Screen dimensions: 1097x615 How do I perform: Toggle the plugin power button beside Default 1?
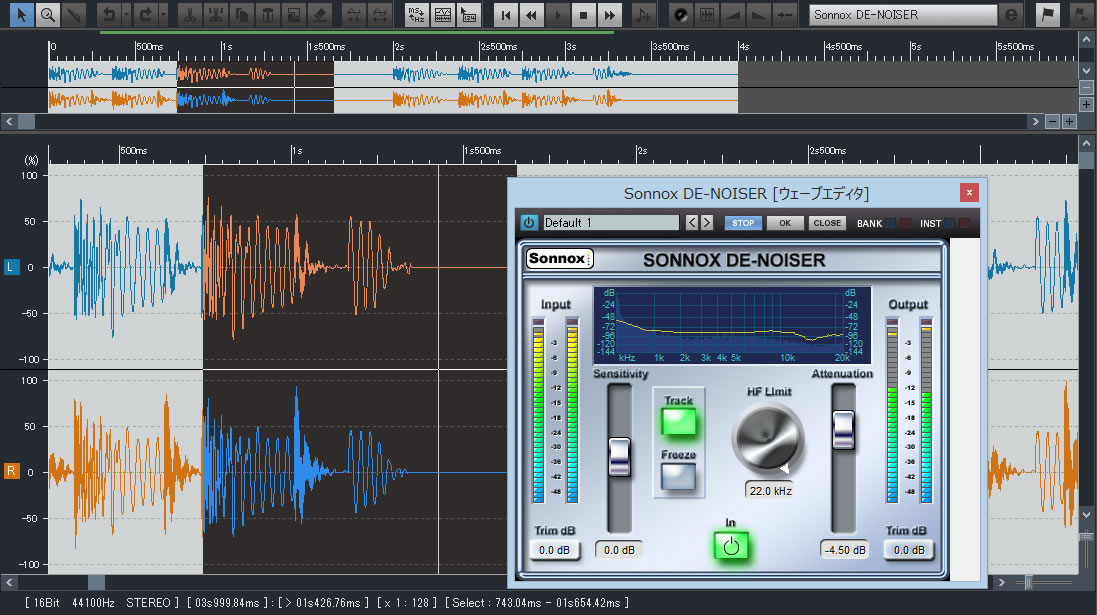pos(529,222)
